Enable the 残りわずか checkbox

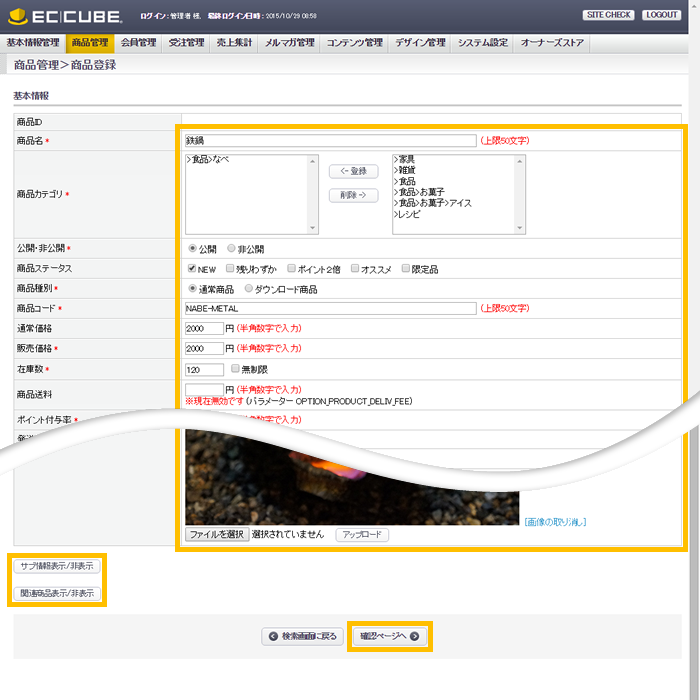point(231,269)
